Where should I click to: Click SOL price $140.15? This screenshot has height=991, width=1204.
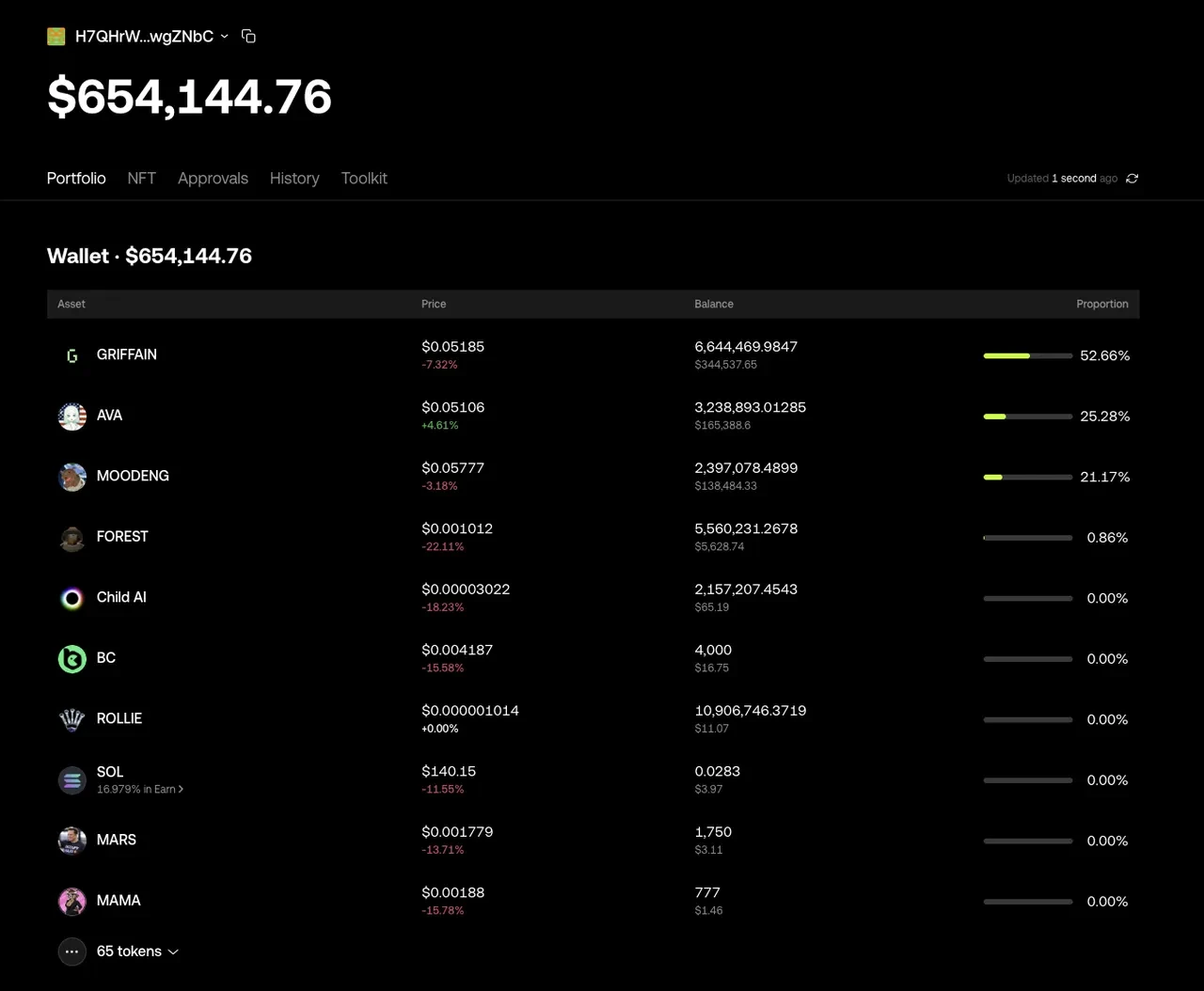pos(449,771)
